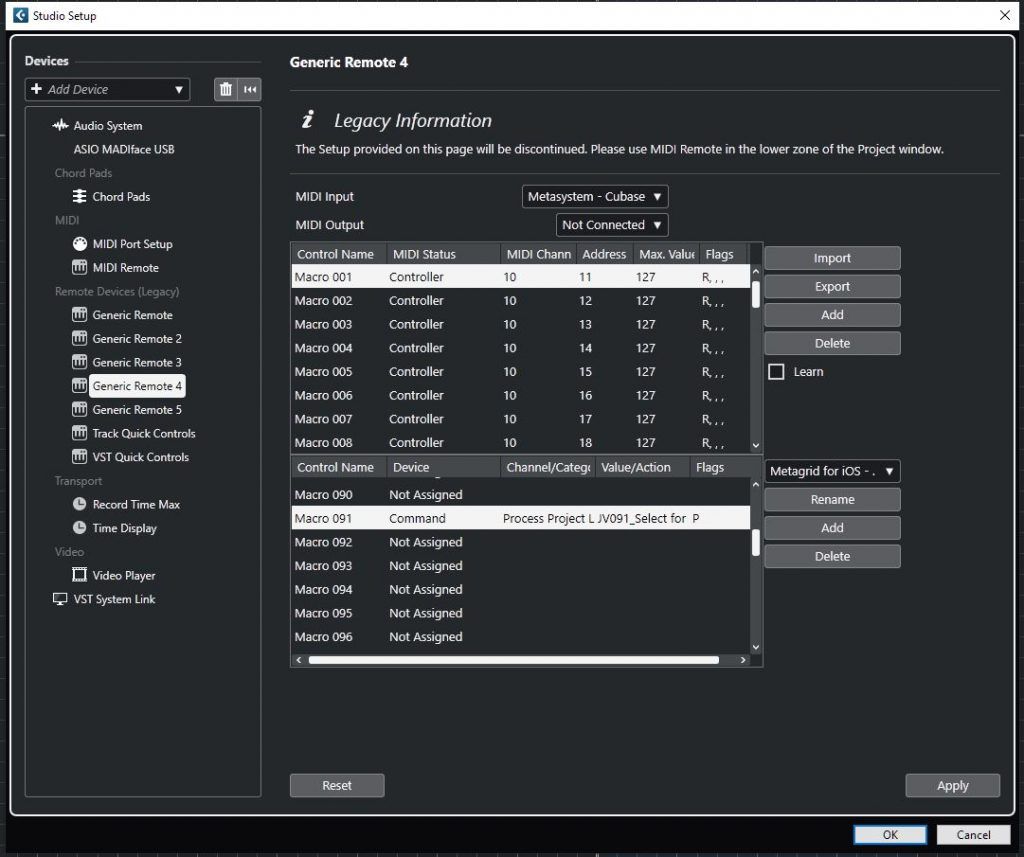Select the Macro 090 row in lower table
Screen dimensions: 1024x857
coord(520,494)
